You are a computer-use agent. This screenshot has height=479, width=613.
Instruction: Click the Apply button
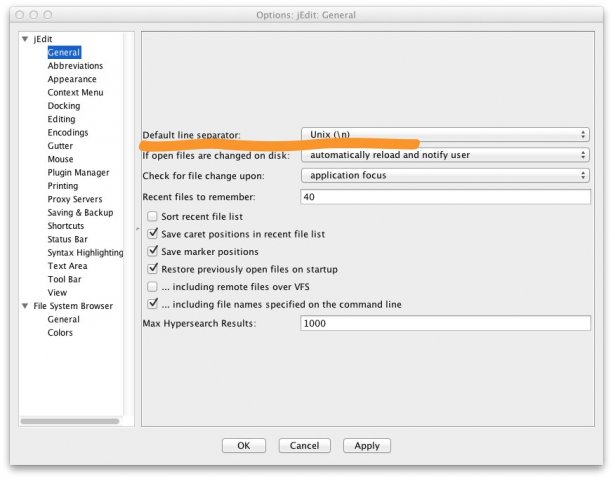(x=367, y=446)
